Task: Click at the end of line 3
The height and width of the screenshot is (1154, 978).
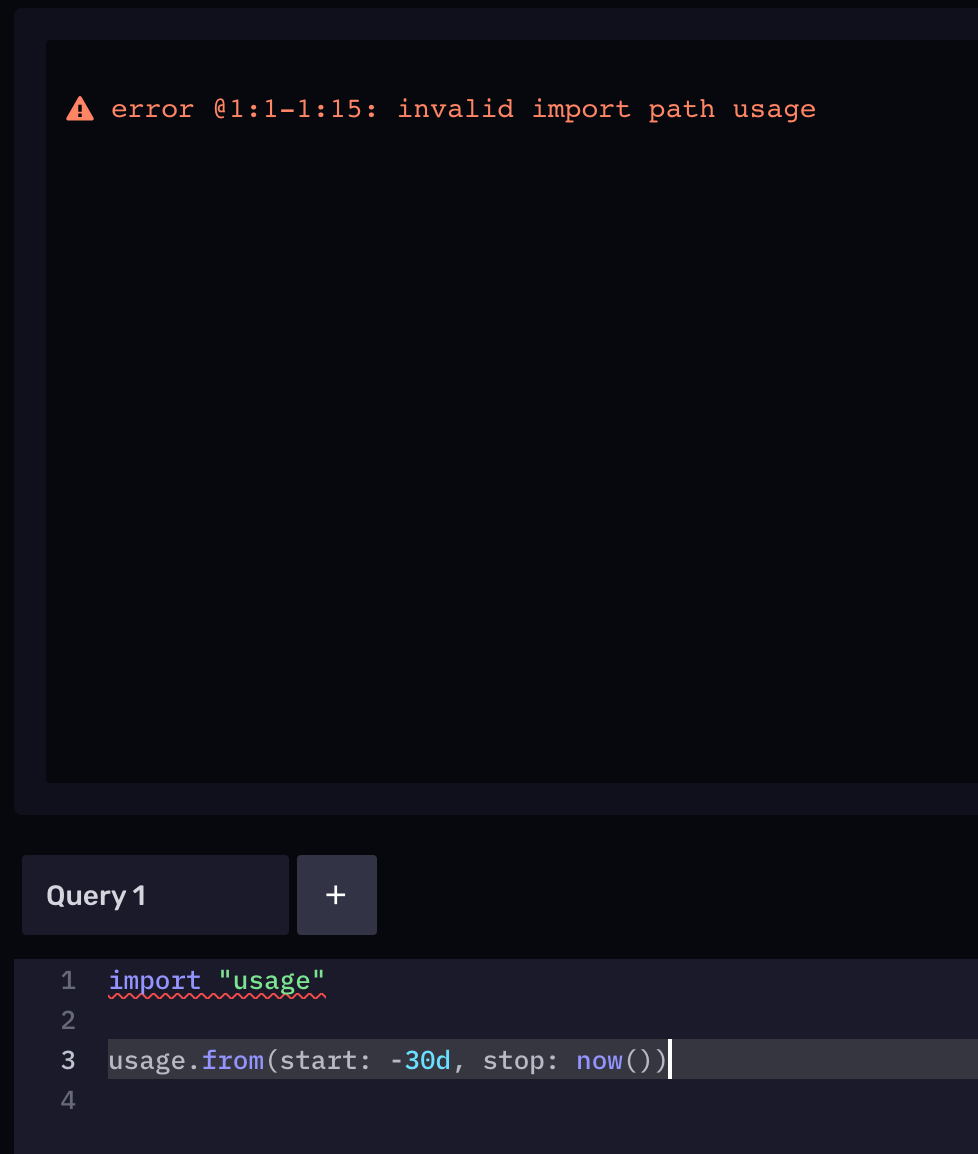Action: (x=668, y=1059)
